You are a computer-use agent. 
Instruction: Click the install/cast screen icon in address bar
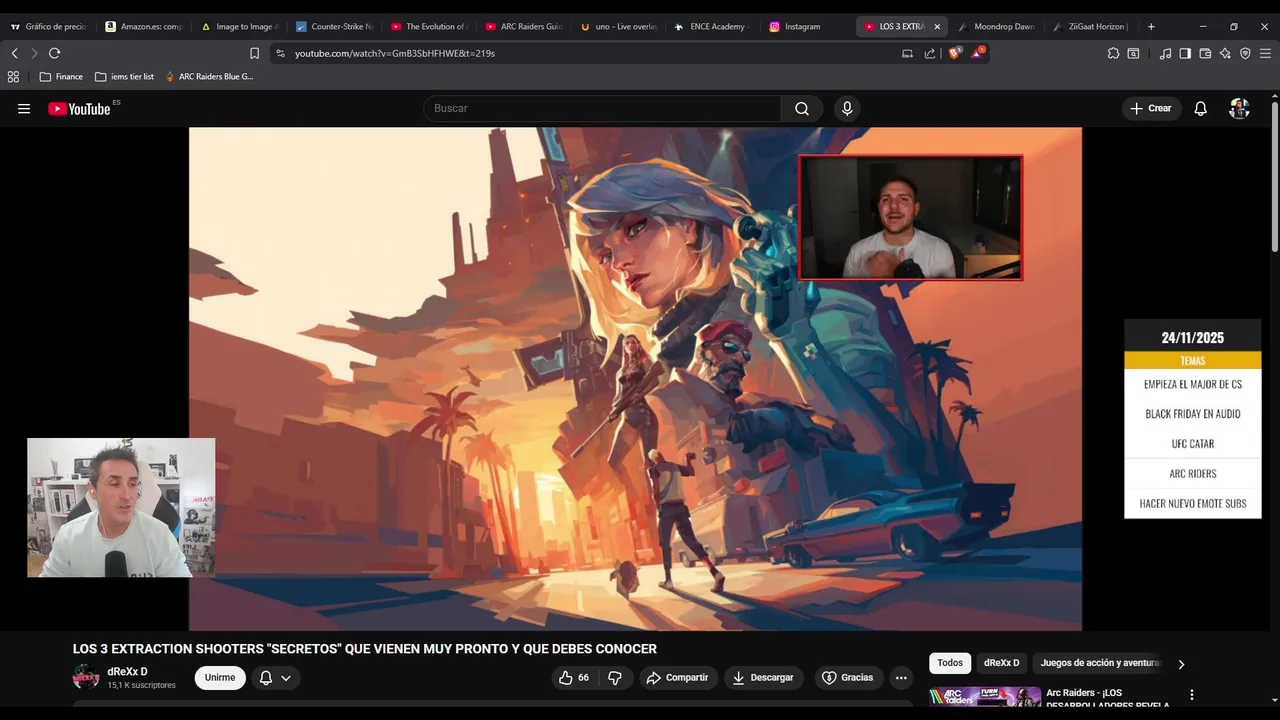907,53
